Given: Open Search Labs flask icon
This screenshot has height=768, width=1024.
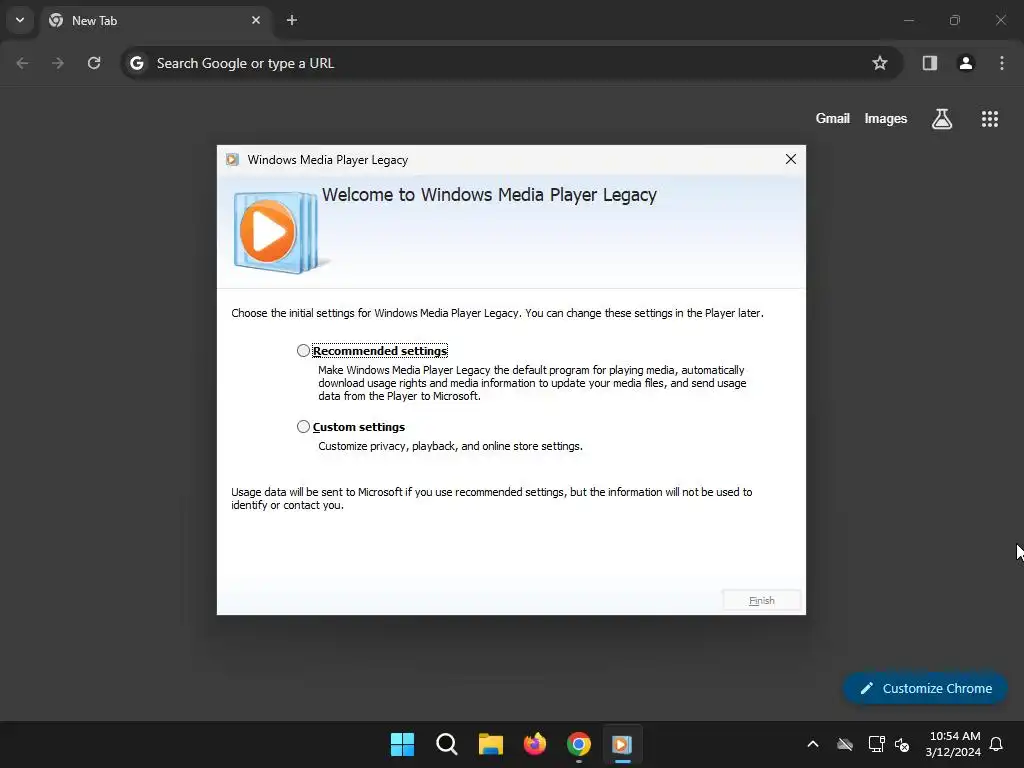Looking at the screenshot, I should tap(941, 119).
